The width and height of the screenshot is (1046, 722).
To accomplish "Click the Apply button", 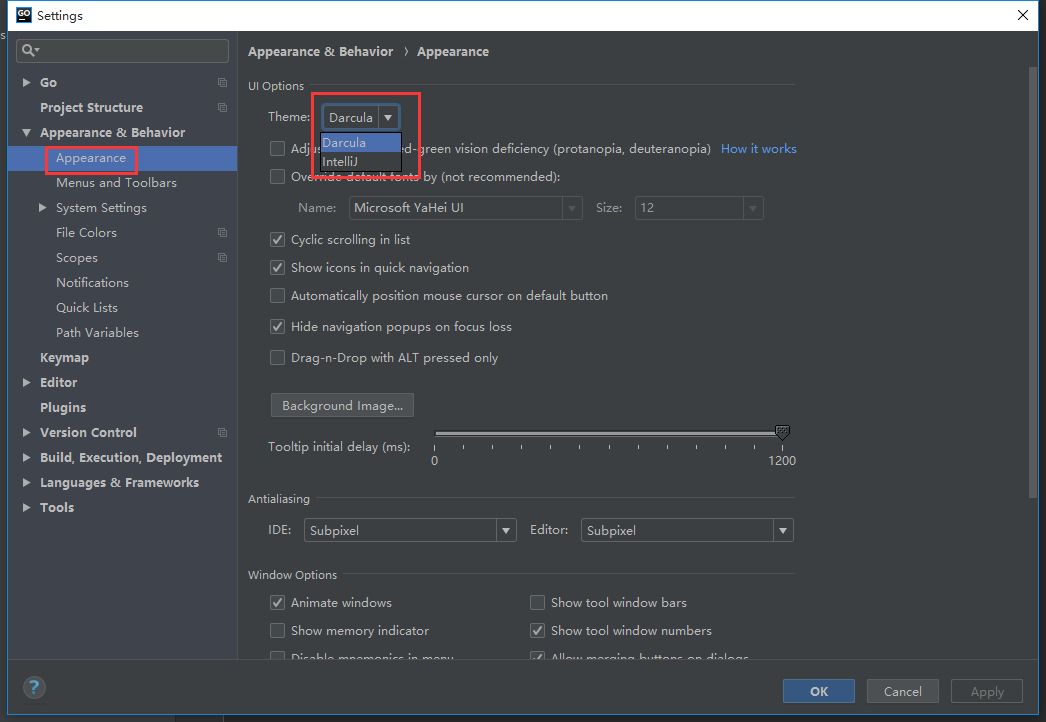I will click(987, 691).
